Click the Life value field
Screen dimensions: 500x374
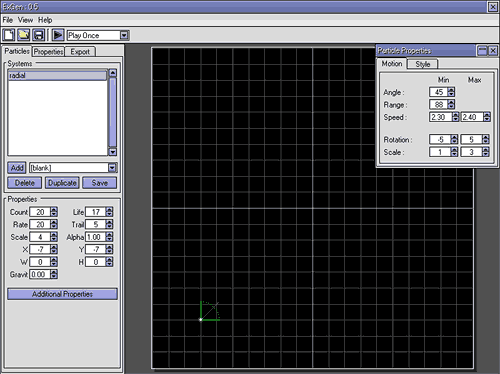click(x=96, y=212)
